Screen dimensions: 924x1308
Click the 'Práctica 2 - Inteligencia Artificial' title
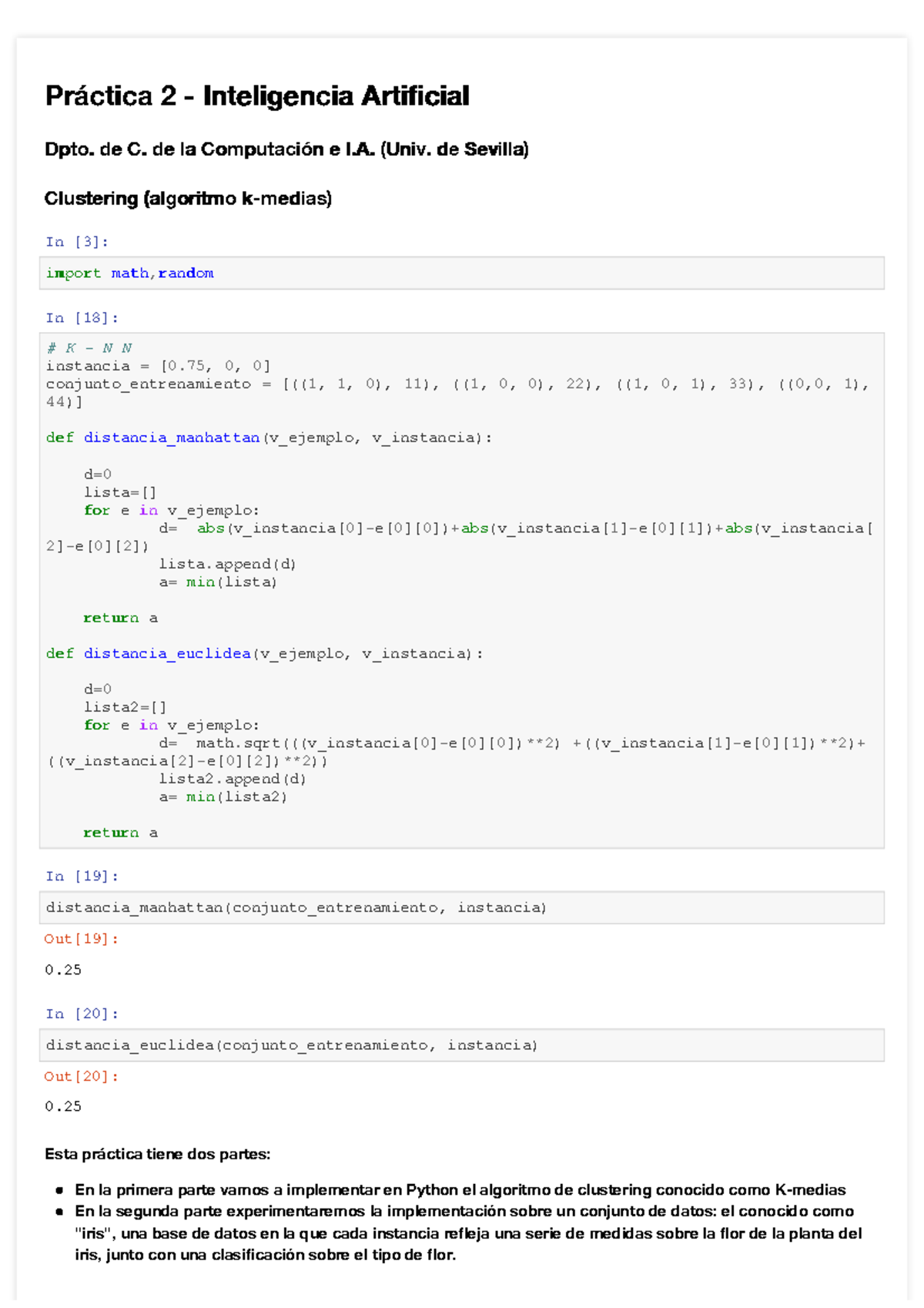tap(256, 96)
